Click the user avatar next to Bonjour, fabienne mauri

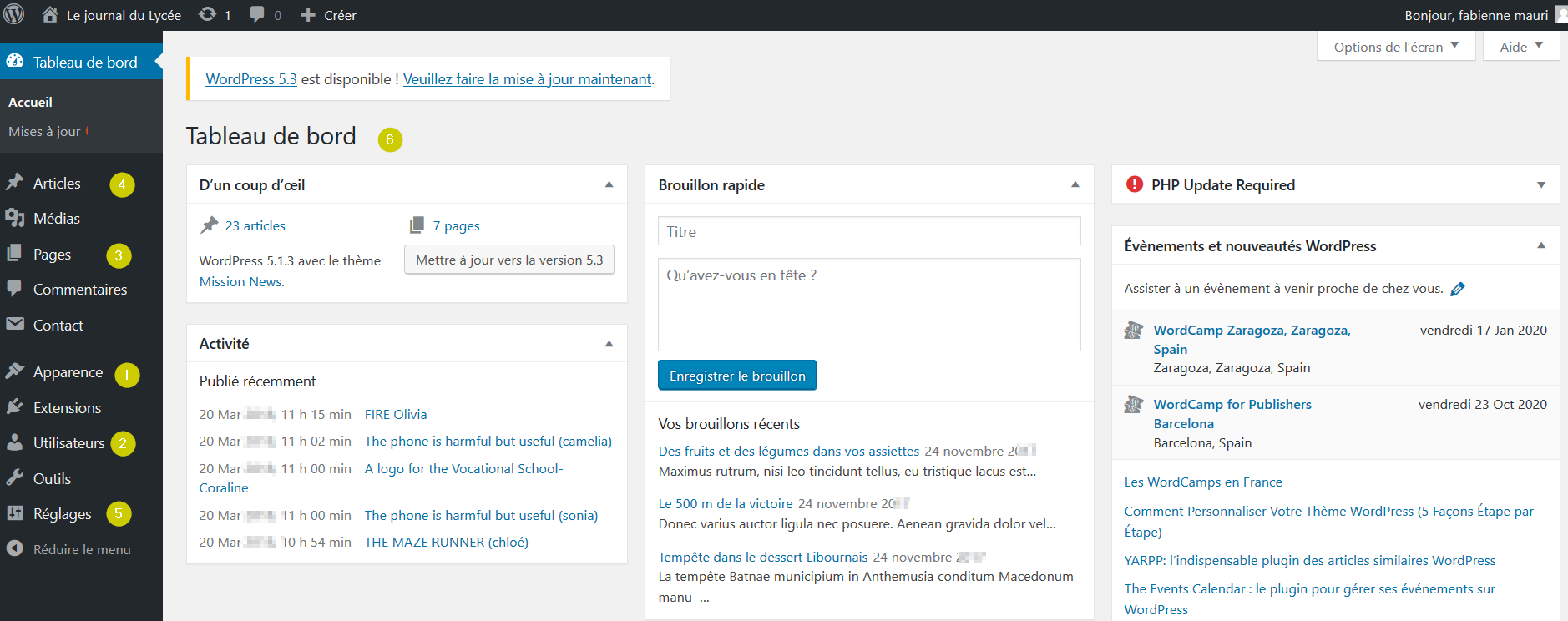click(1561, 15)
